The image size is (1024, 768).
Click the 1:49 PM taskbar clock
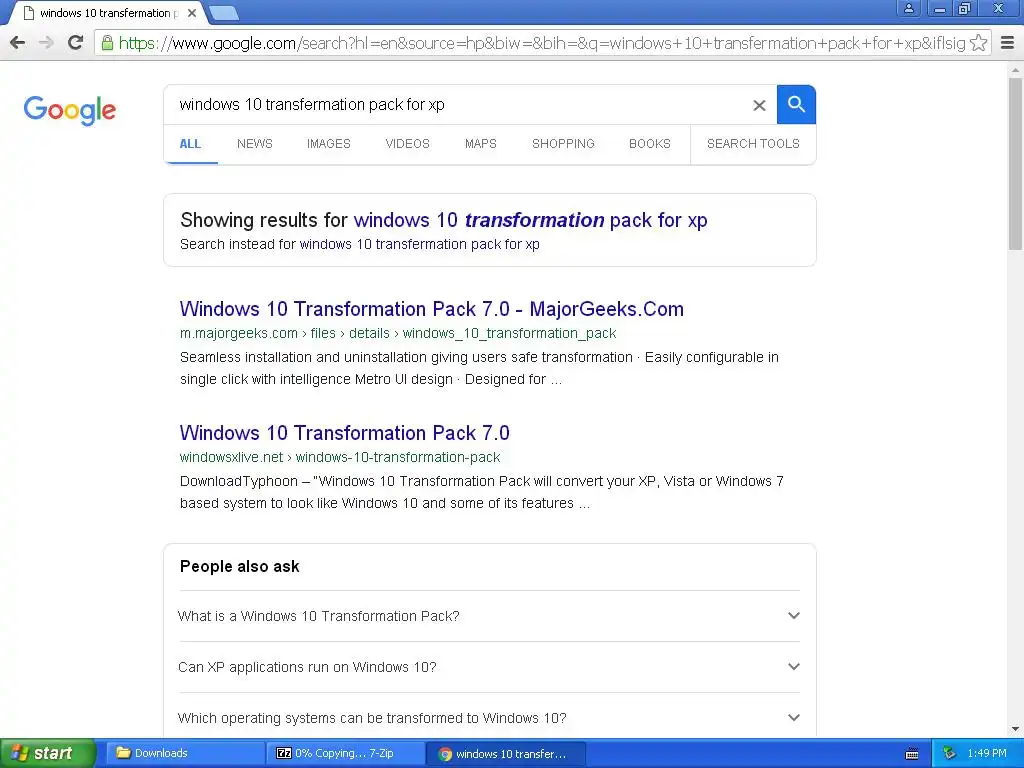(x=987, y=754)
